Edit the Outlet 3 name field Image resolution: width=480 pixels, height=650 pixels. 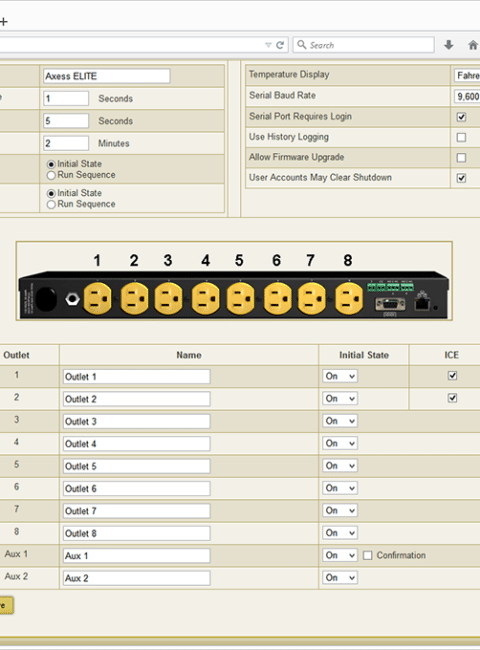(x=136, y=421)
